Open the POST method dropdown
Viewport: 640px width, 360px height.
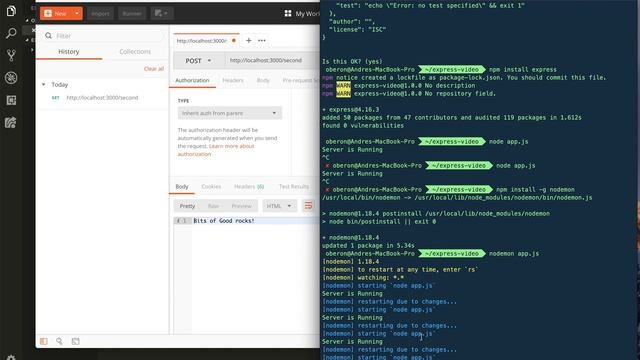(x=198, y=60)
